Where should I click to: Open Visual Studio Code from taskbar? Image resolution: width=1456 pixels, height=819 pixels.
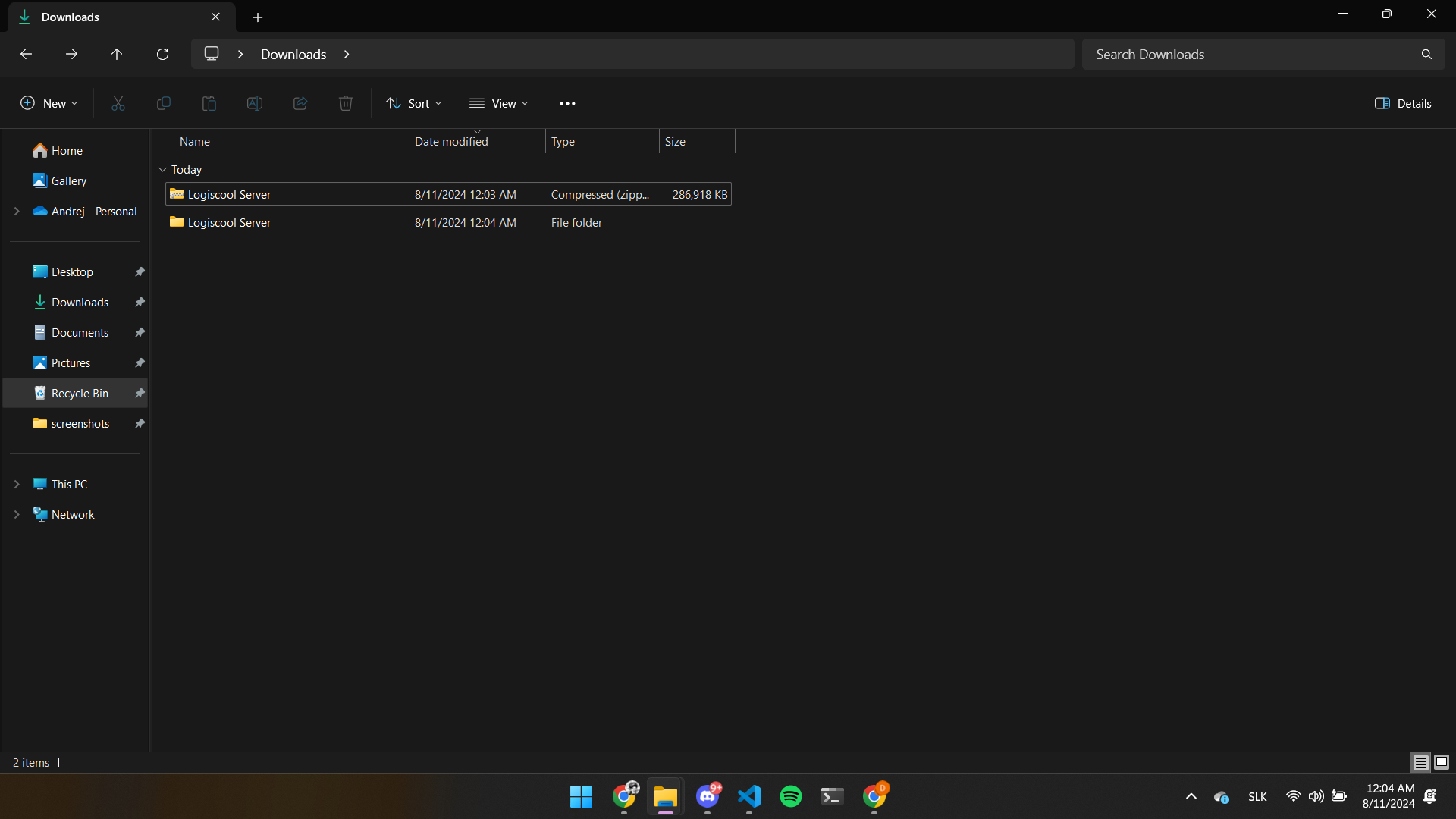coord(749,796)
